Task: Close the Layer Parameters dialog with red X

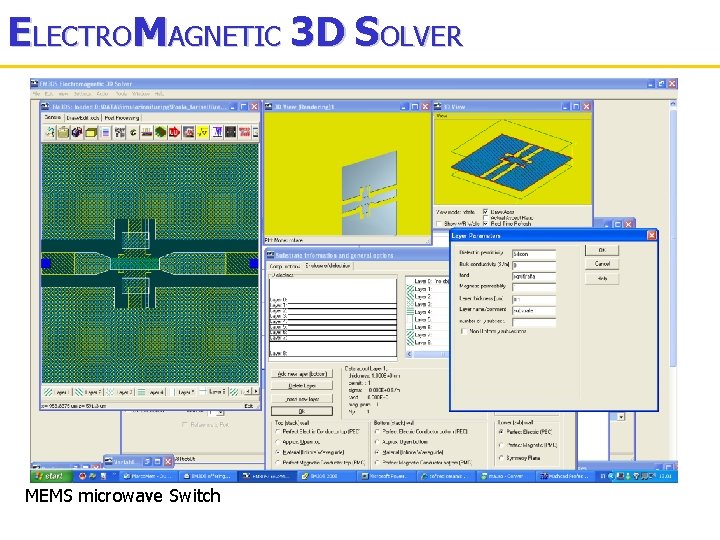Action: pos(652,236)
